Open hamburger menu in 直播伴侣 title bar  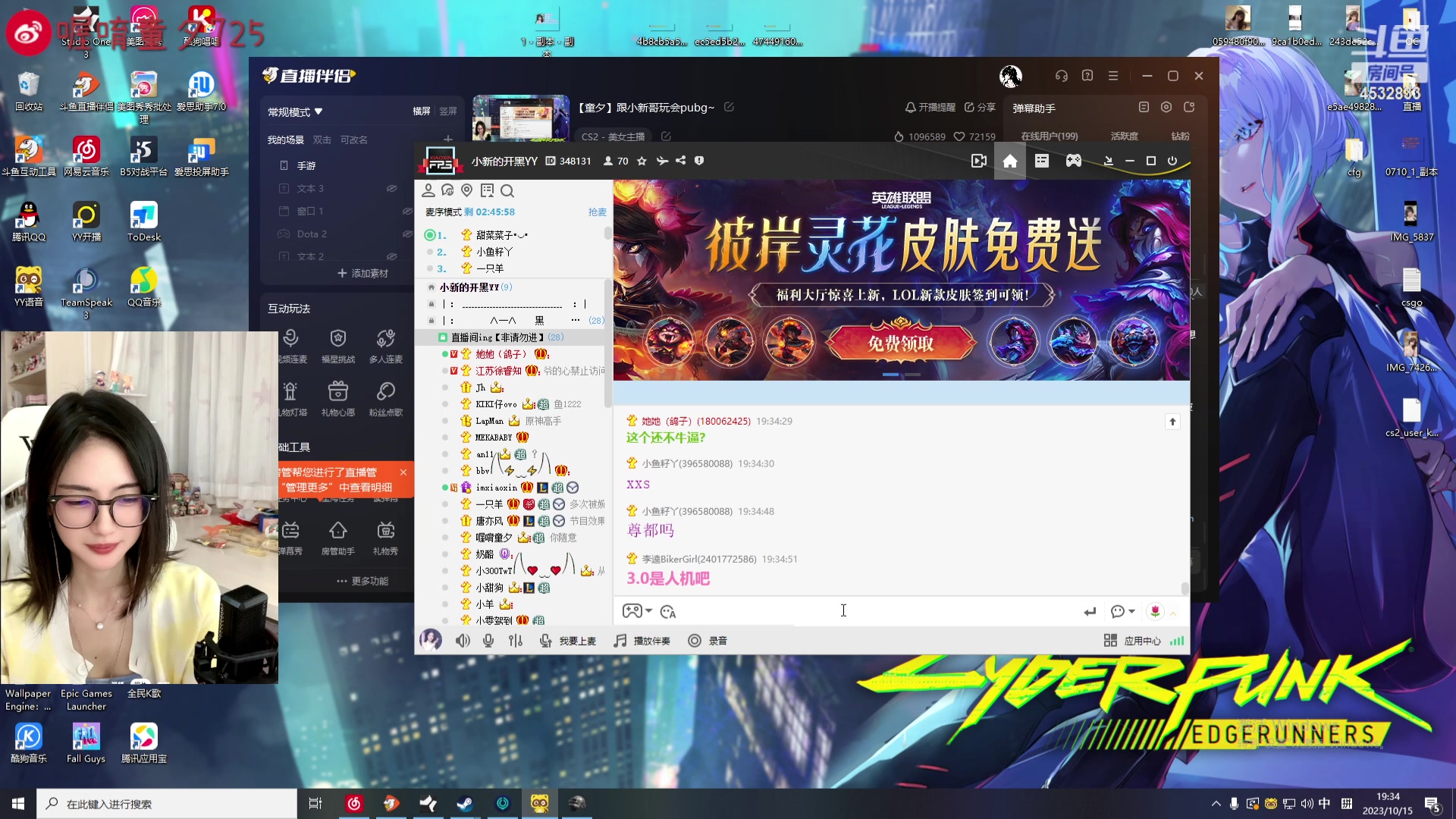coord(1112,76)
